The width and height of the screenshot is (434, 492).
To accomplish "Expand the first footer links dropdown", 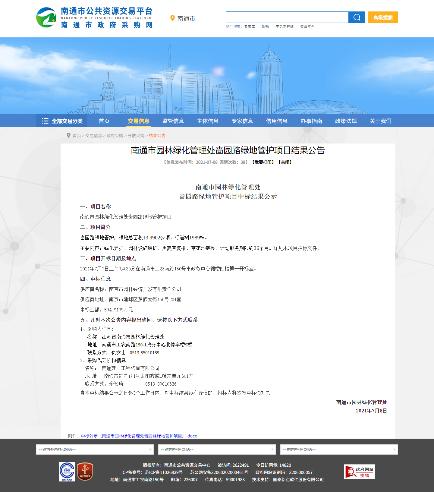I will (95, 449).
